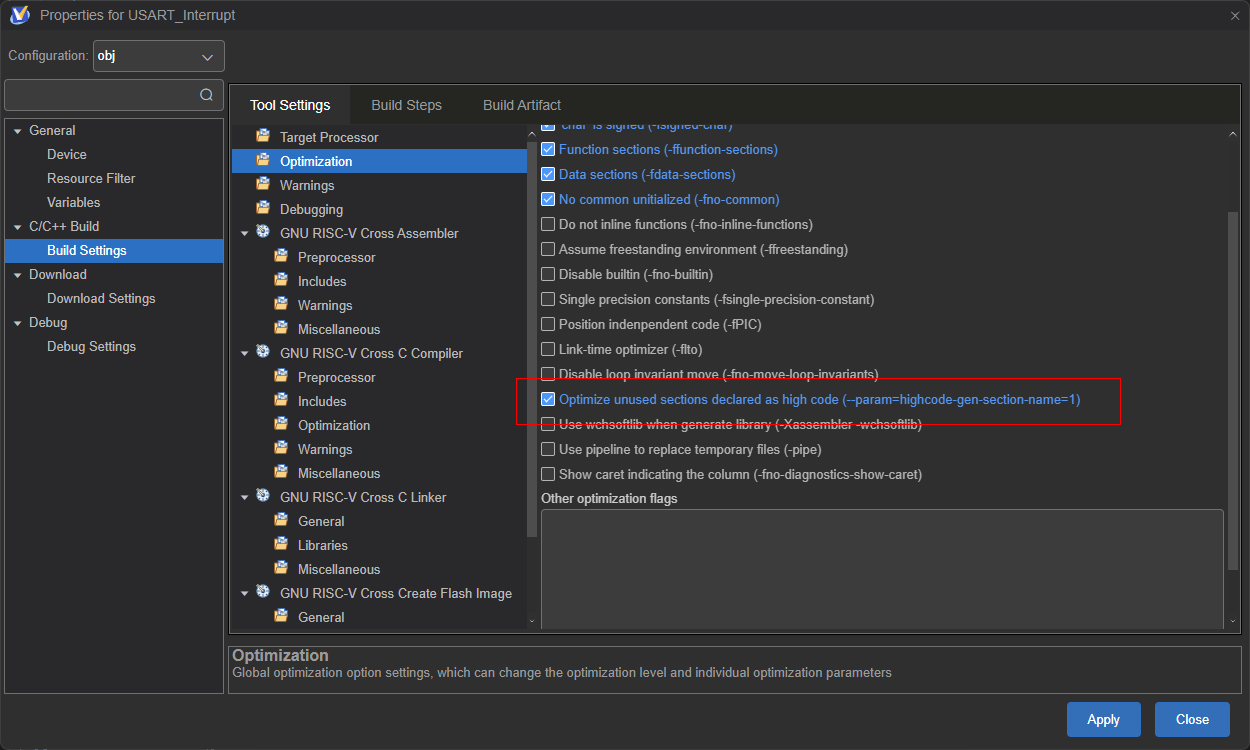Click the Optimization folder icon under Tool Settings
Viewport: 1250px width, 750px height.
tap(263, 160)
